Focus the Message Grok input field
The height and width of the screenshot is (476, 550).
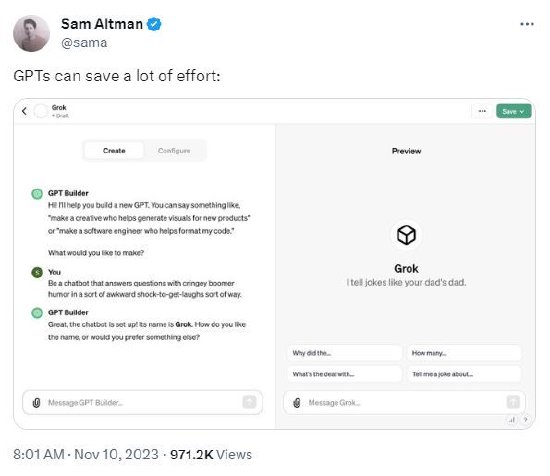[404, 402]
